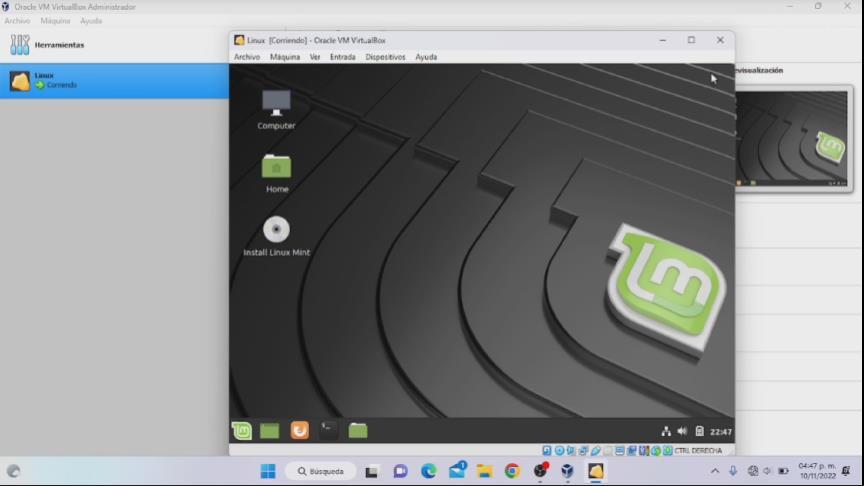The width and height of the screenshot is (864, 486).
Task: Click the 22:47 clock in Mint panel
Action: pos(721,432)
